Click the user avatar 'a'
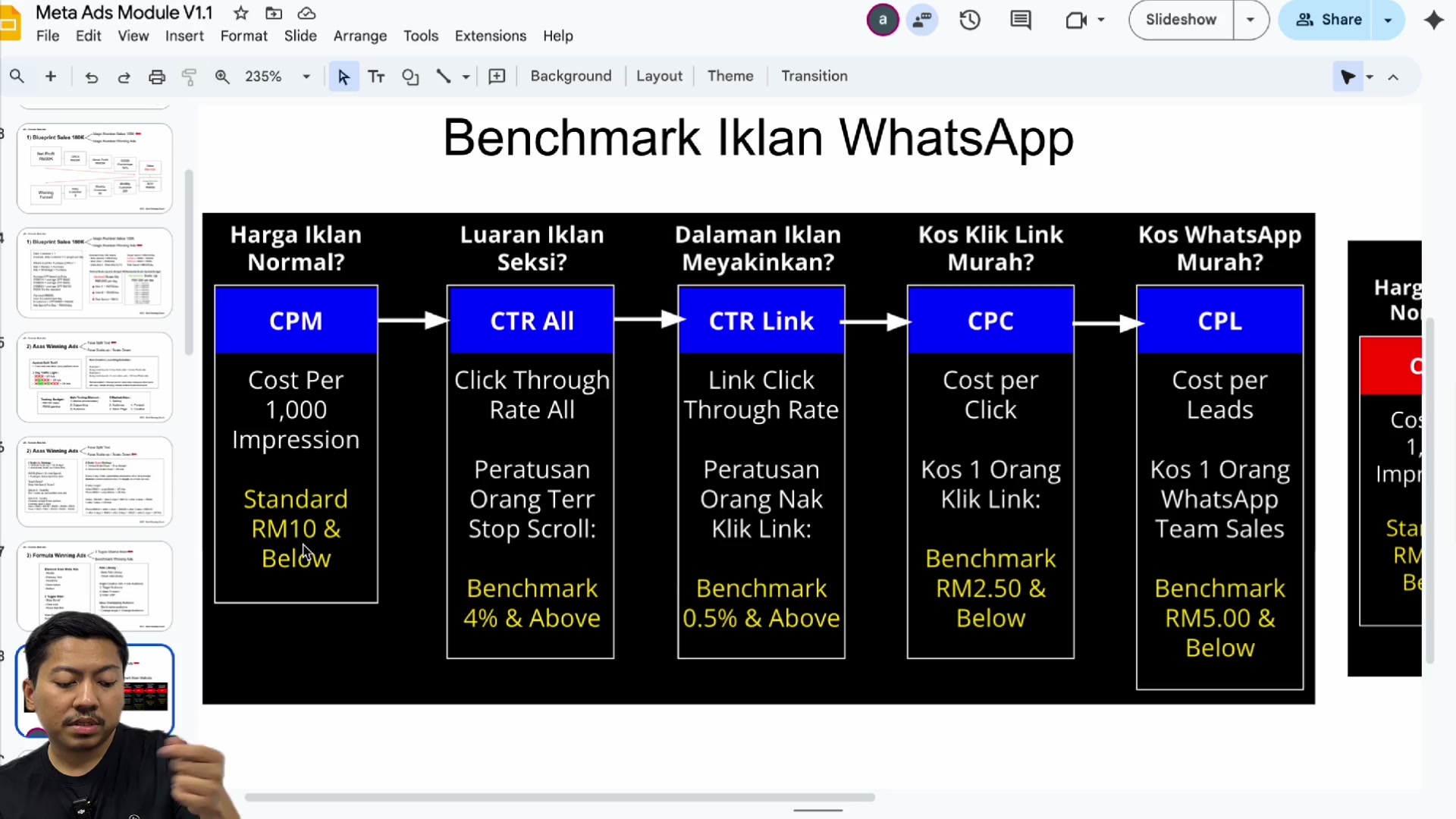Screen dimensions: 1456x819 [883, 20]
